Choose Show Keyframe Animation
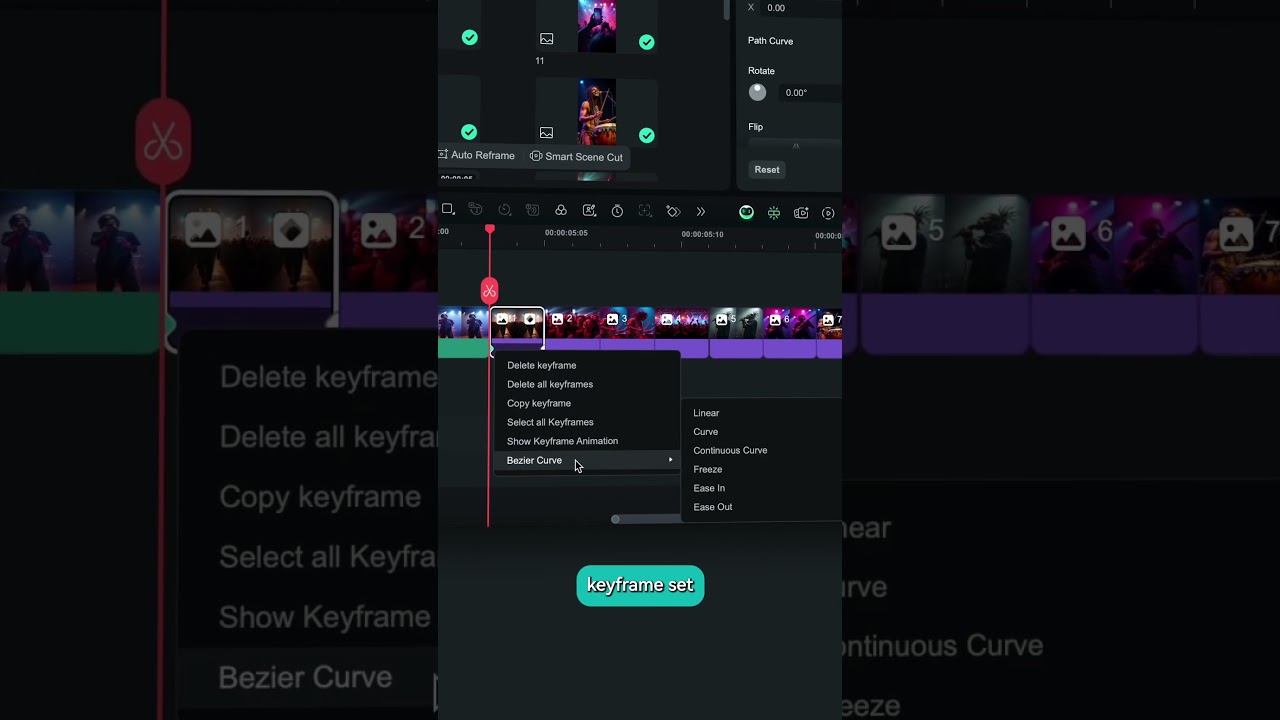Image resolution: width=1280 pixels, height=720 pixels. coord(562,441)
